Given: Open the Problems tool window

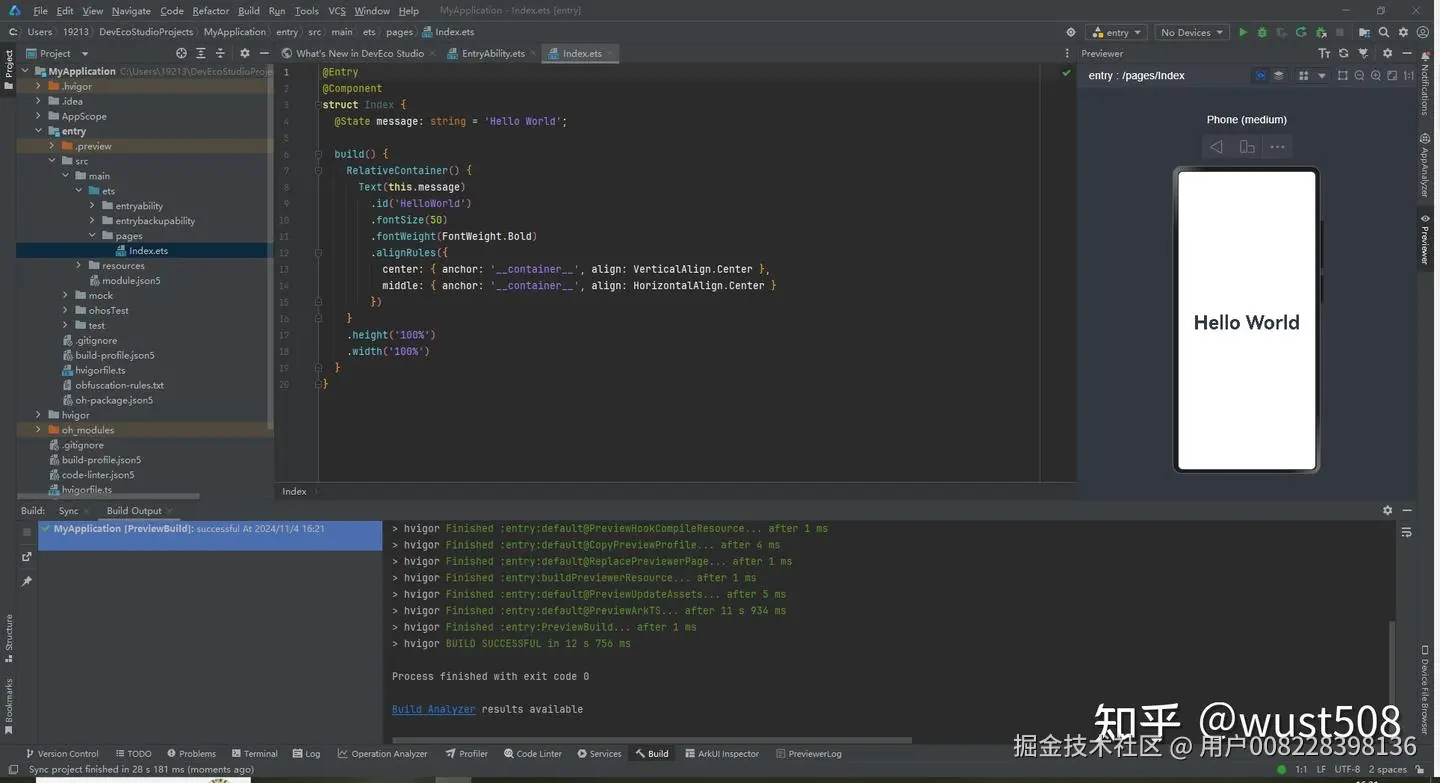Looking at the screenshot, I should coord(191,753).
